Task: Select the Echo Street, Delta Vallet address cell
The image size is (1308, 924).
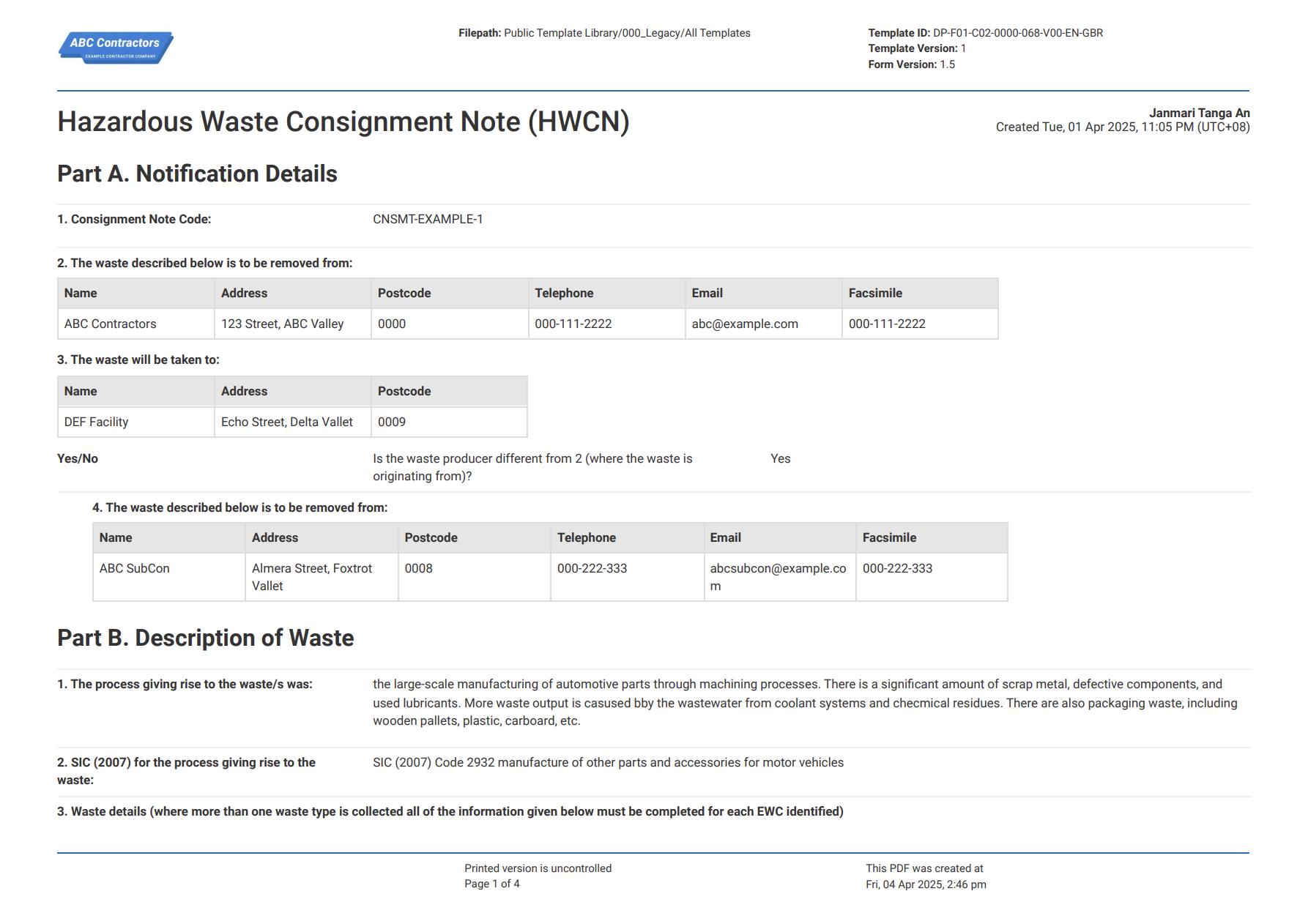Action: pyautogui.click(x=287, y=421)
